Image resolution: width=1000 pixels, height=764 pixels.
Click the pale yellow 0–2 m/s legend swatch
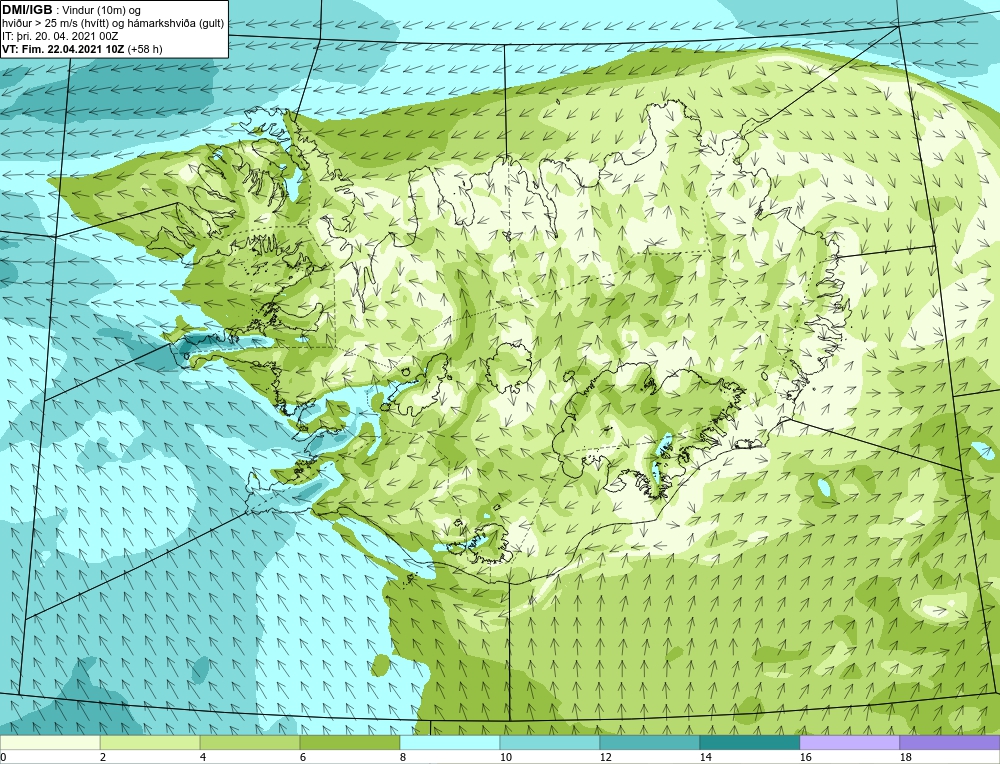(x=50, y=742)
